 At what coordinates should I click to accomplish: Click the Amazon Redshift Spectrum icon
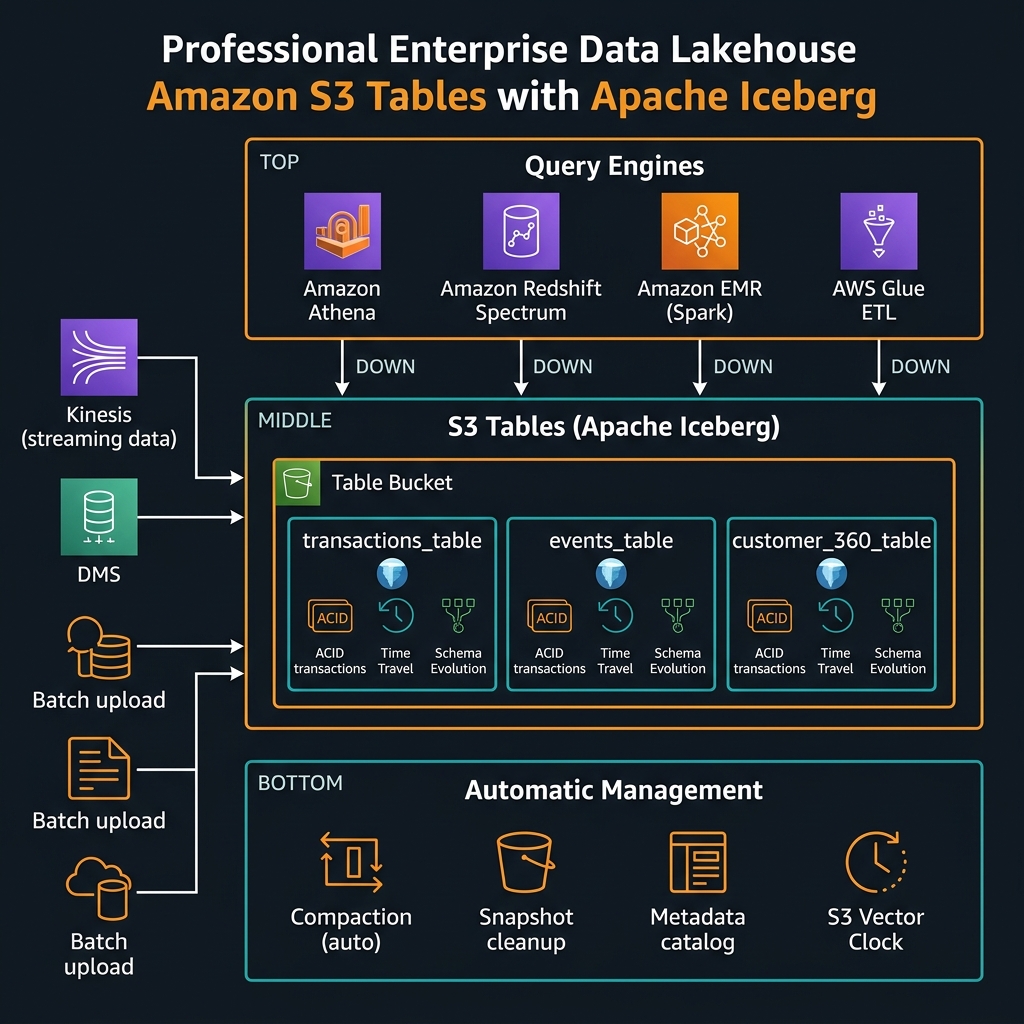(x=520, y=232)
